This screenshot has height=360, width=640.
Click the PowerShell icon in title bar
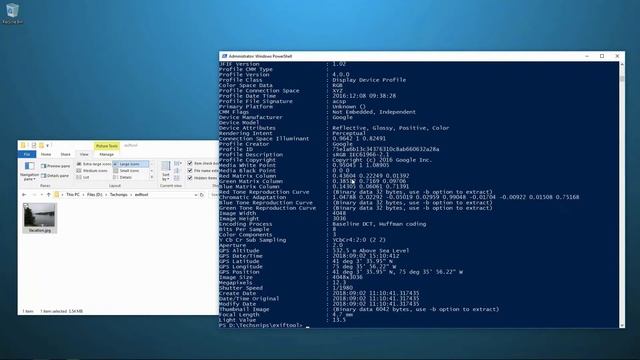(x=224, y=56)
